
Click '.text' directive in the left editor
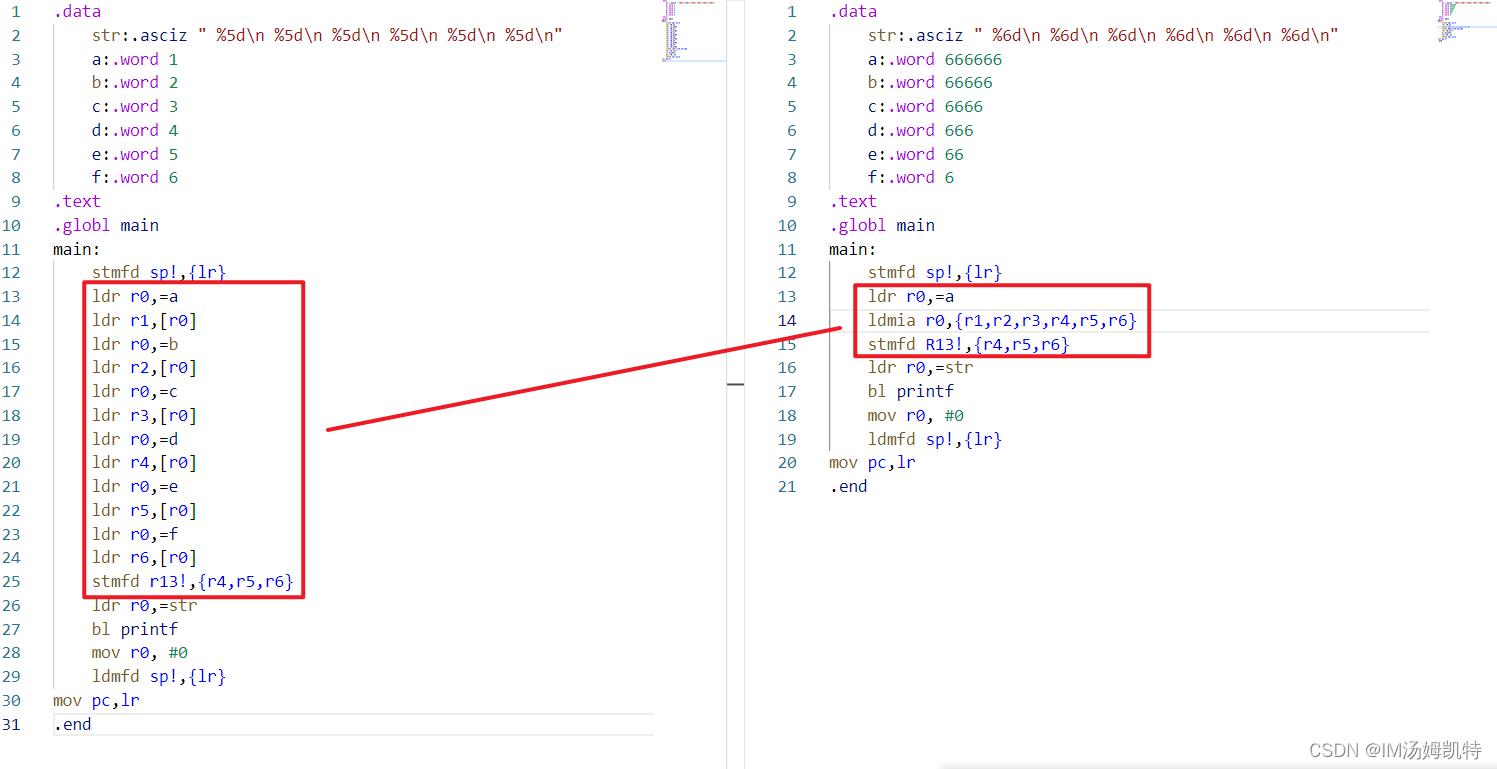coord(77,201)
